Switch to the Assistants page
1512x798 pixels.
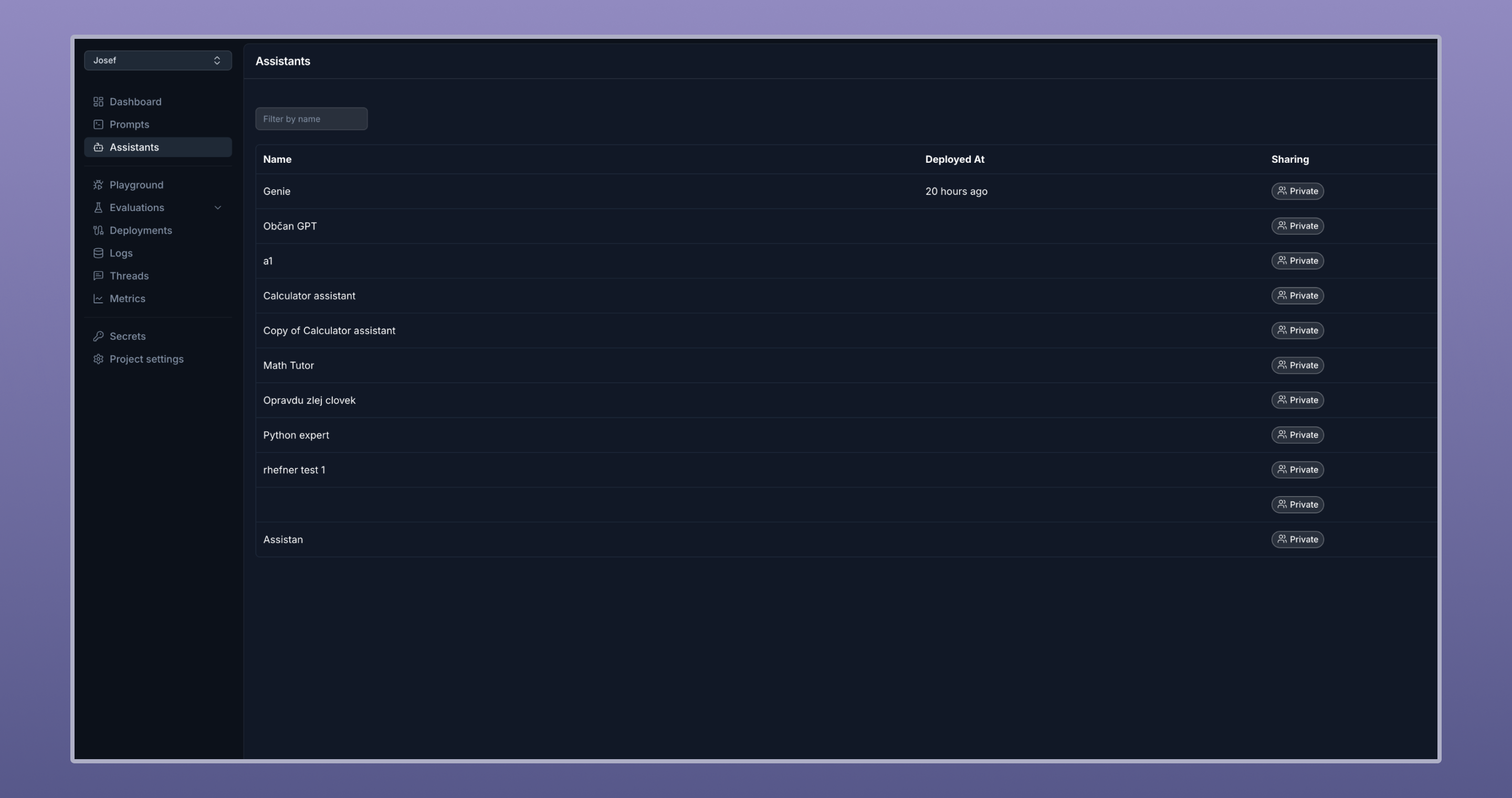(134, 146)
